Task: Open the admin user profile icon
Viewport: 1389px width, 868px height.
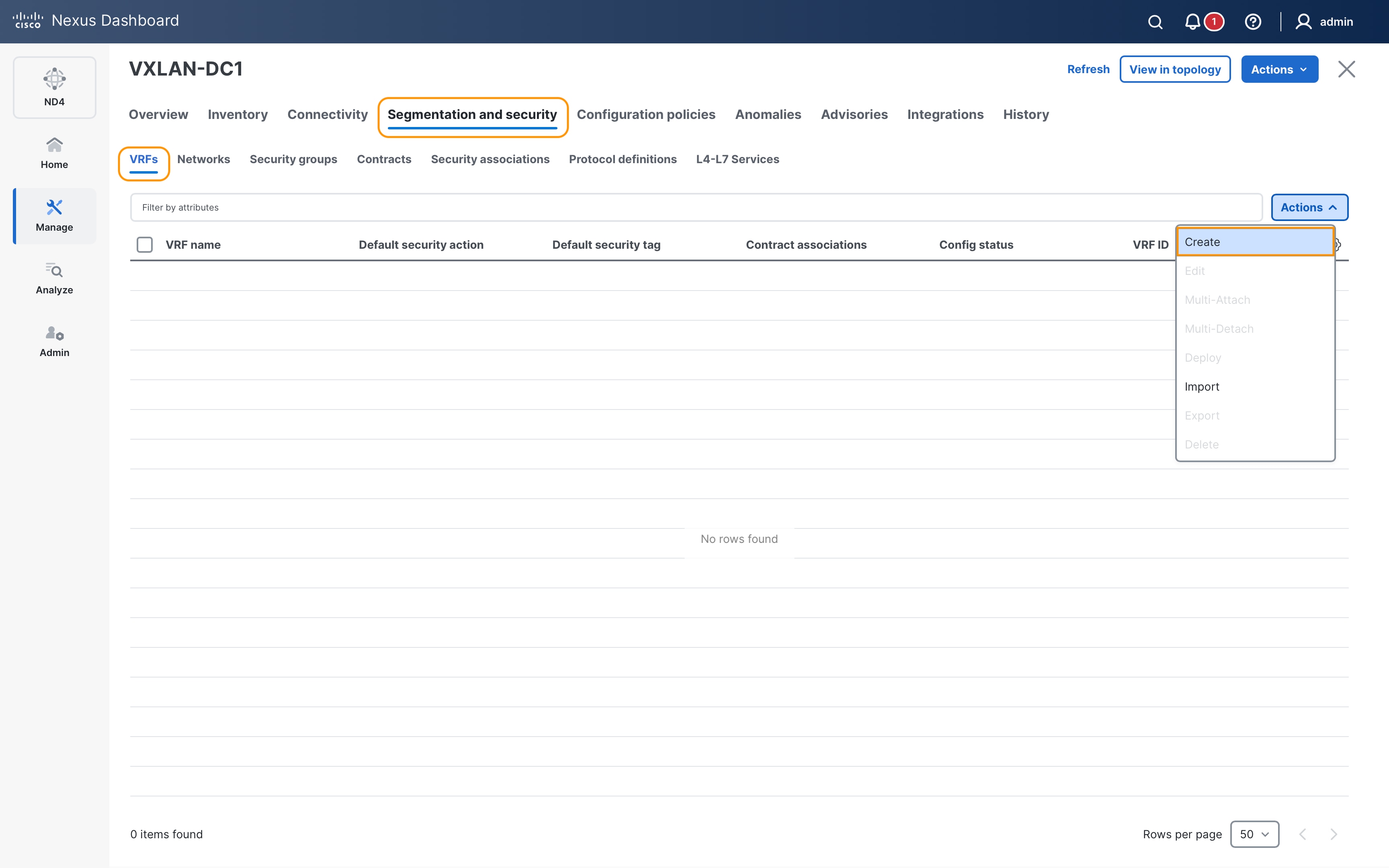Action: tap(1303, 22)
